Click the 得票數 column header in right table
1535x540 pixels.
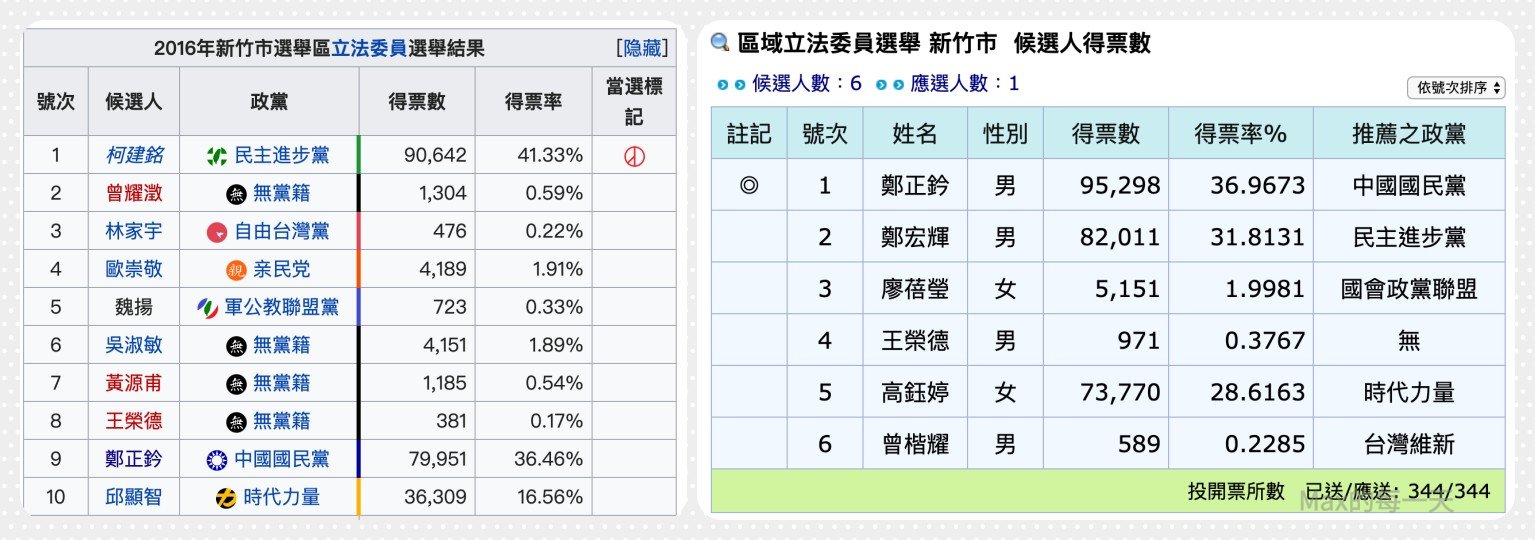(1105, 133)
